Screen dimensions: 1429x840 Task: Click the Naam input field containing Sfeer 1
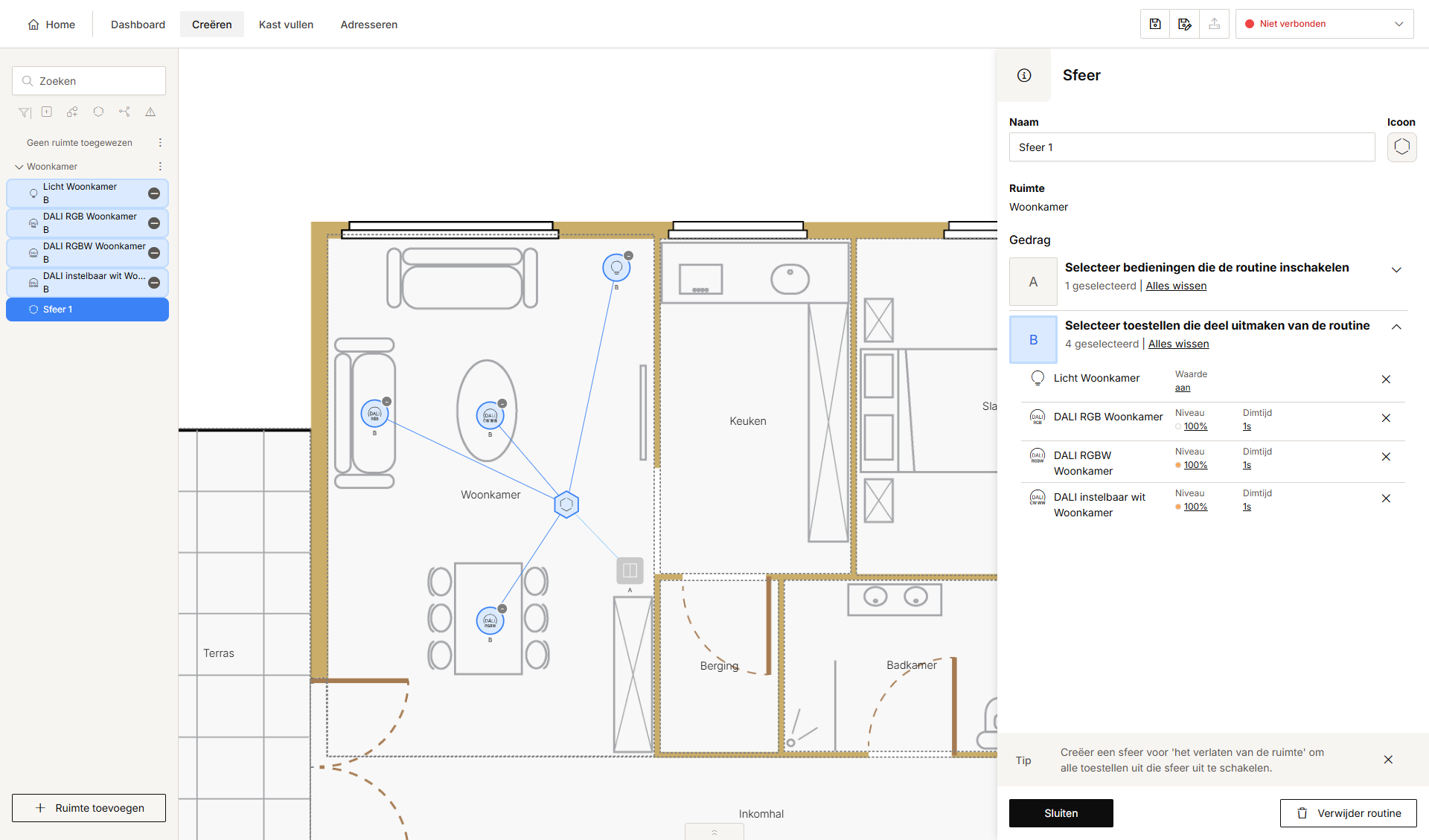[1192, 147]
